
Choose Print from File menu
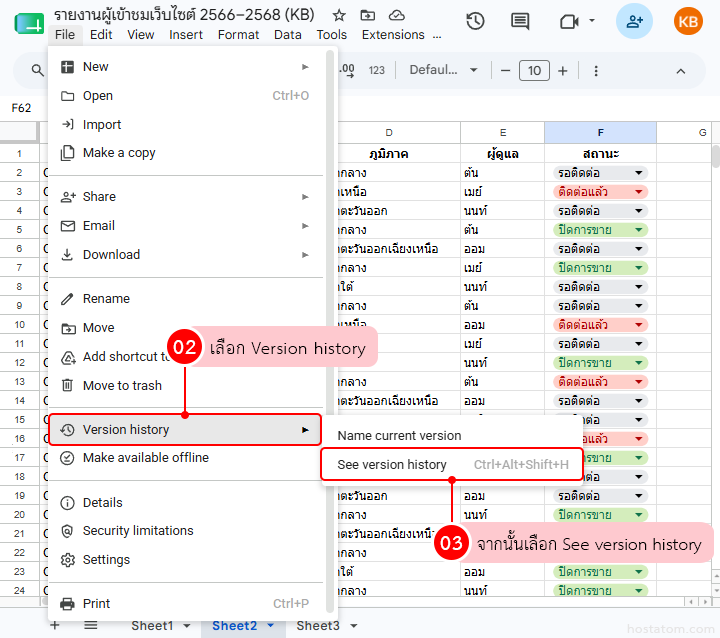coord(186,604)
